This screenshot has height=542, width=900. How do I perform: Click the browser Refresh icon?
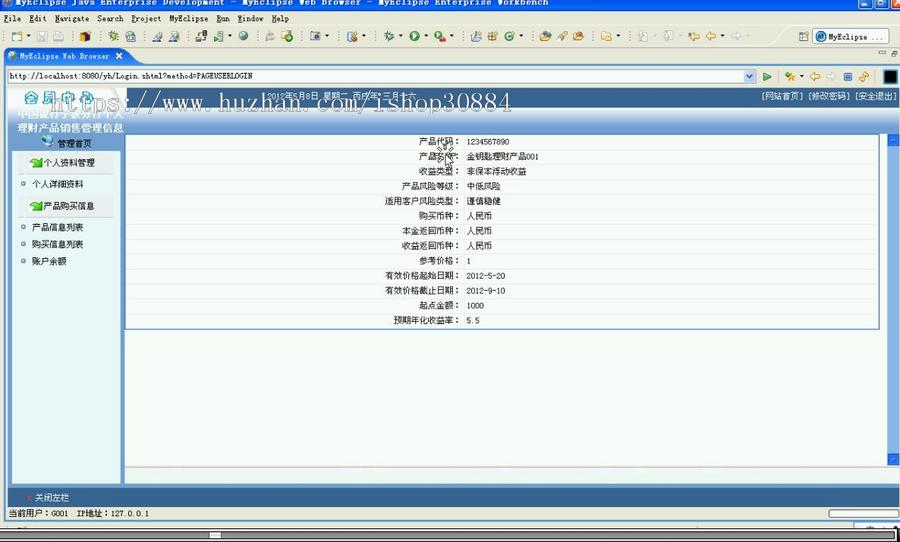pyautogui.click(x=864, y=76)
